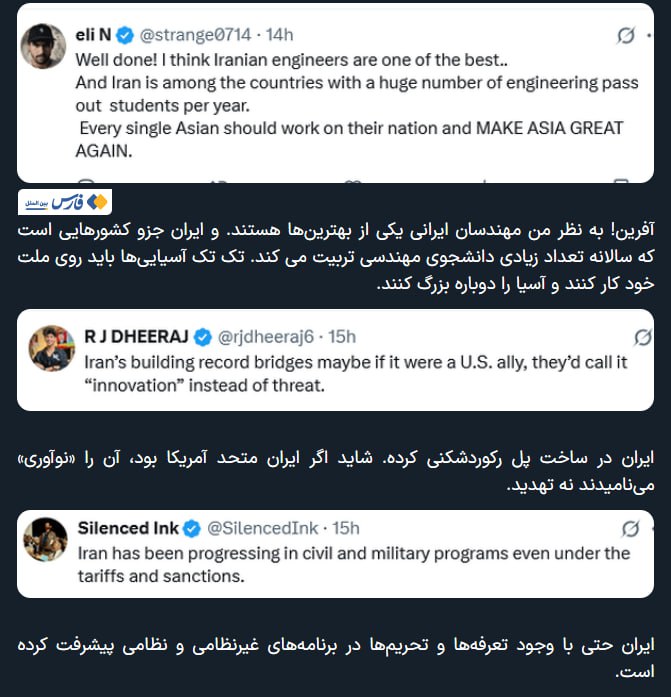Click R J DHEERAJ's verified badge
671x697 pixels.
(201, 336)
